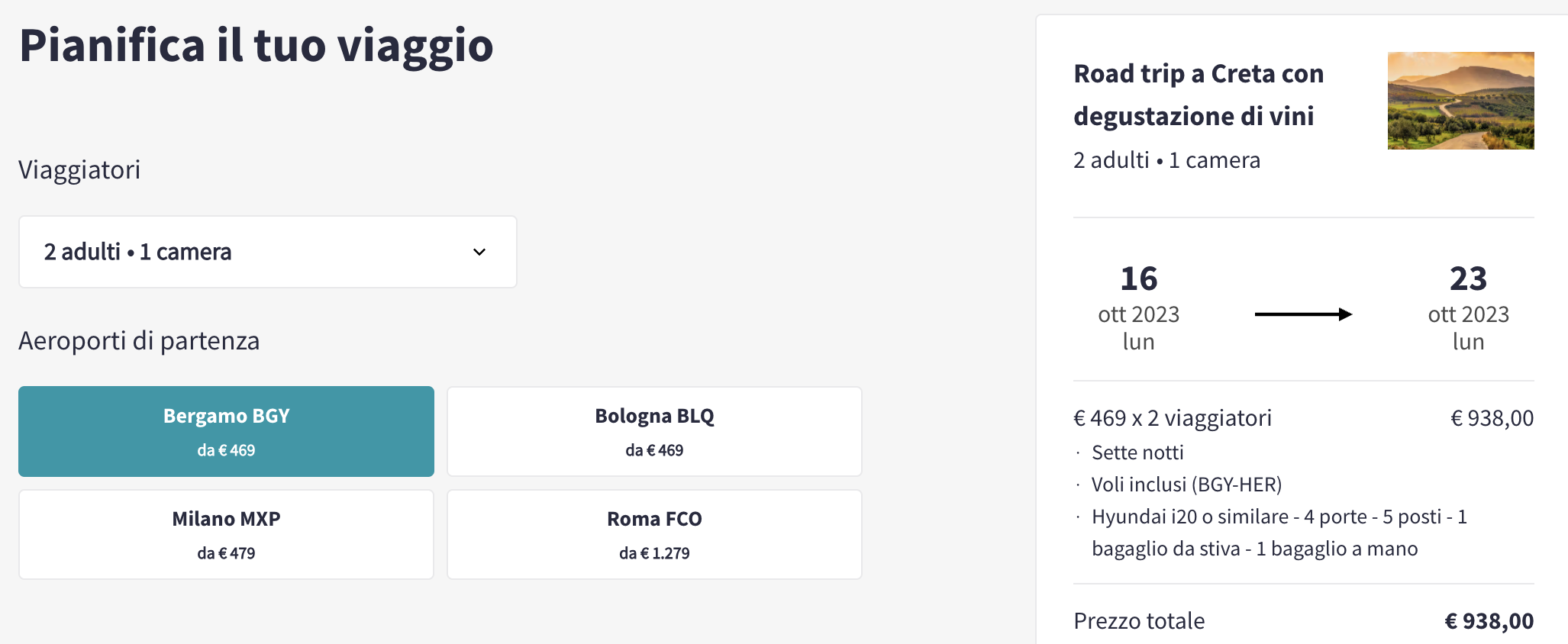Viewport: 1568px width, 644px height.
Task: Click the "€ 469 x 2 viaggiatori" line
Action: click(x=1173, y=418)
